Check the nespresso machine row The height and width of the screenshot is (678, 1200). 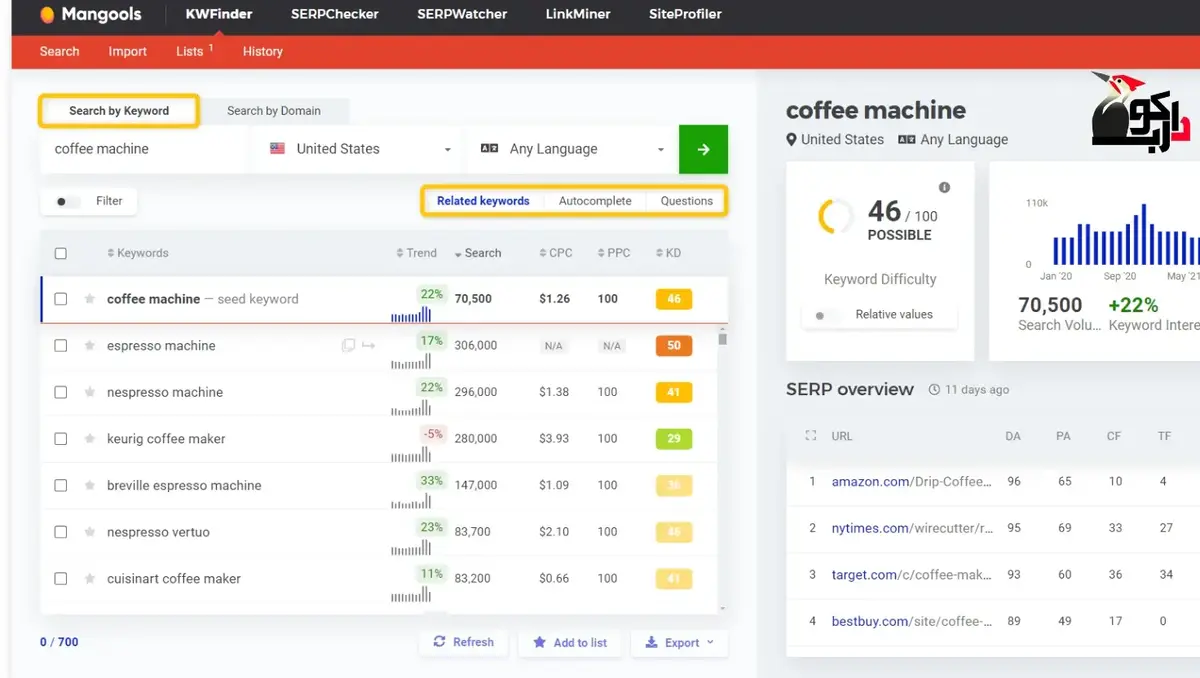click(x=61, y=392)
